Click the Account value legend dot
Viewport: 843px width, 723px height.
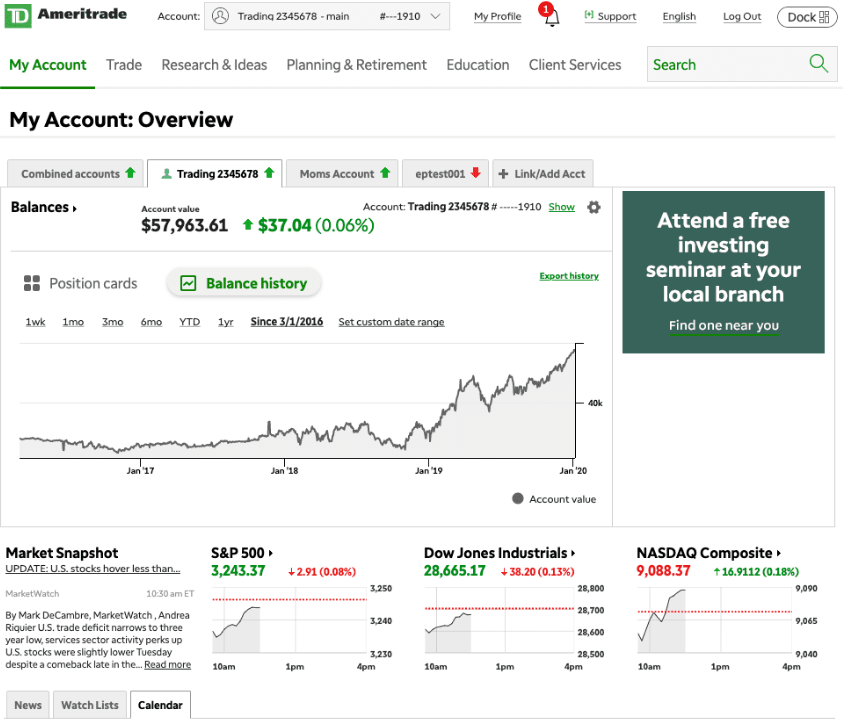pyautogui.click(x=518, y=498)
